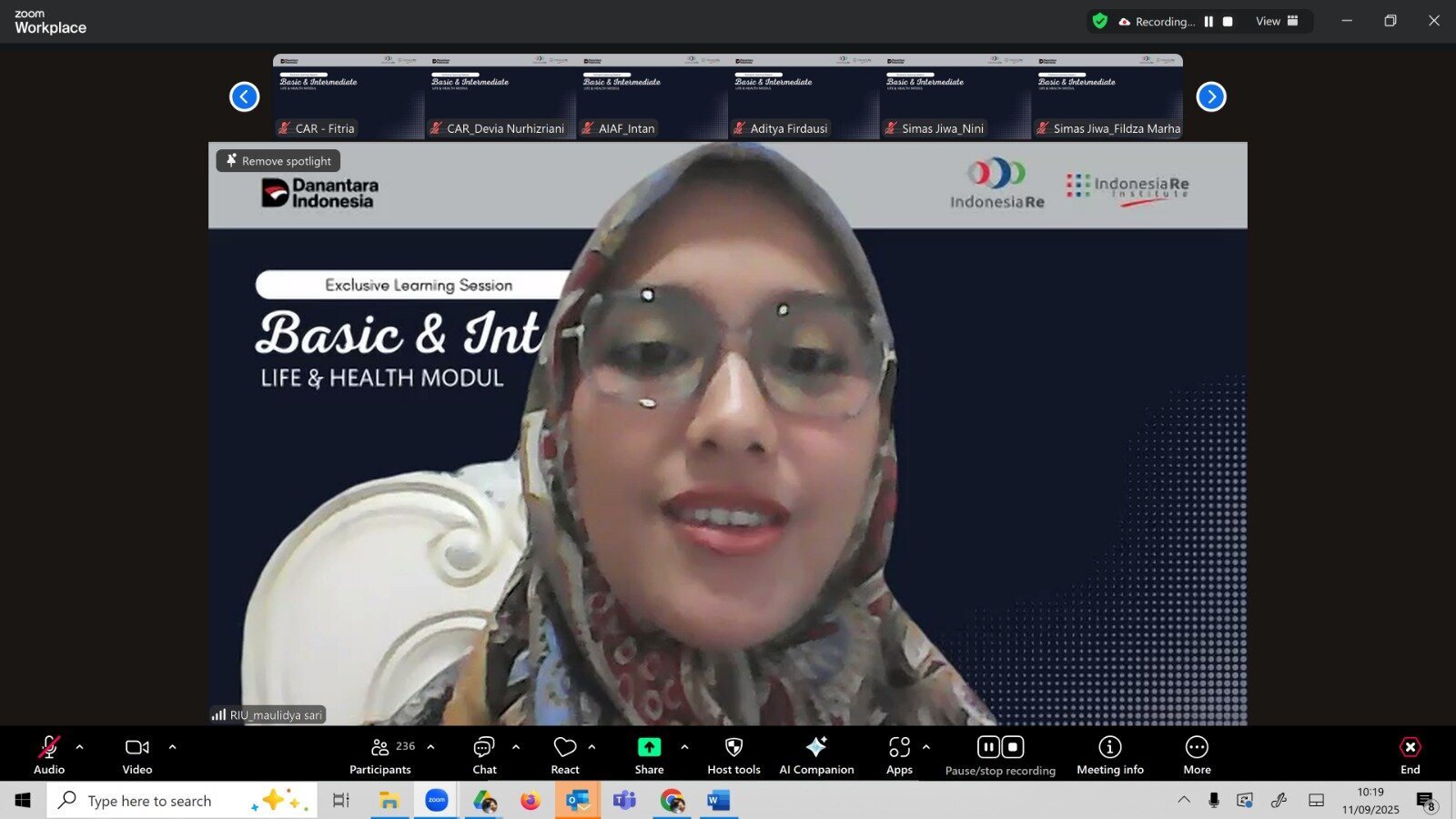Expand audio options arrow next to Audio
This screenshot has height=819, width=1456.
tap(80, 747)
